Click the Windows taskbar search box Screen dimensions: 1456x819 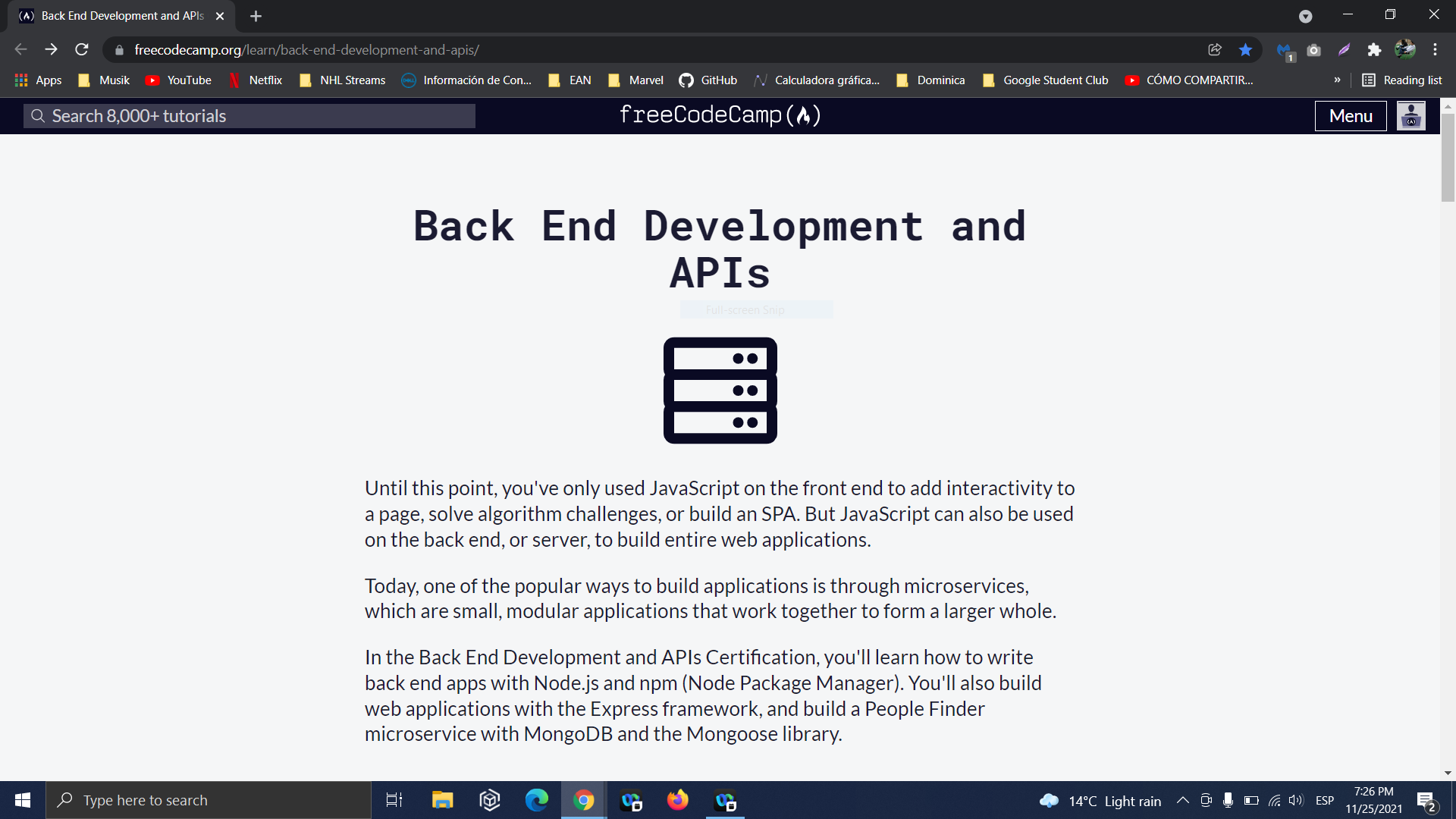(x=209, y=800)
